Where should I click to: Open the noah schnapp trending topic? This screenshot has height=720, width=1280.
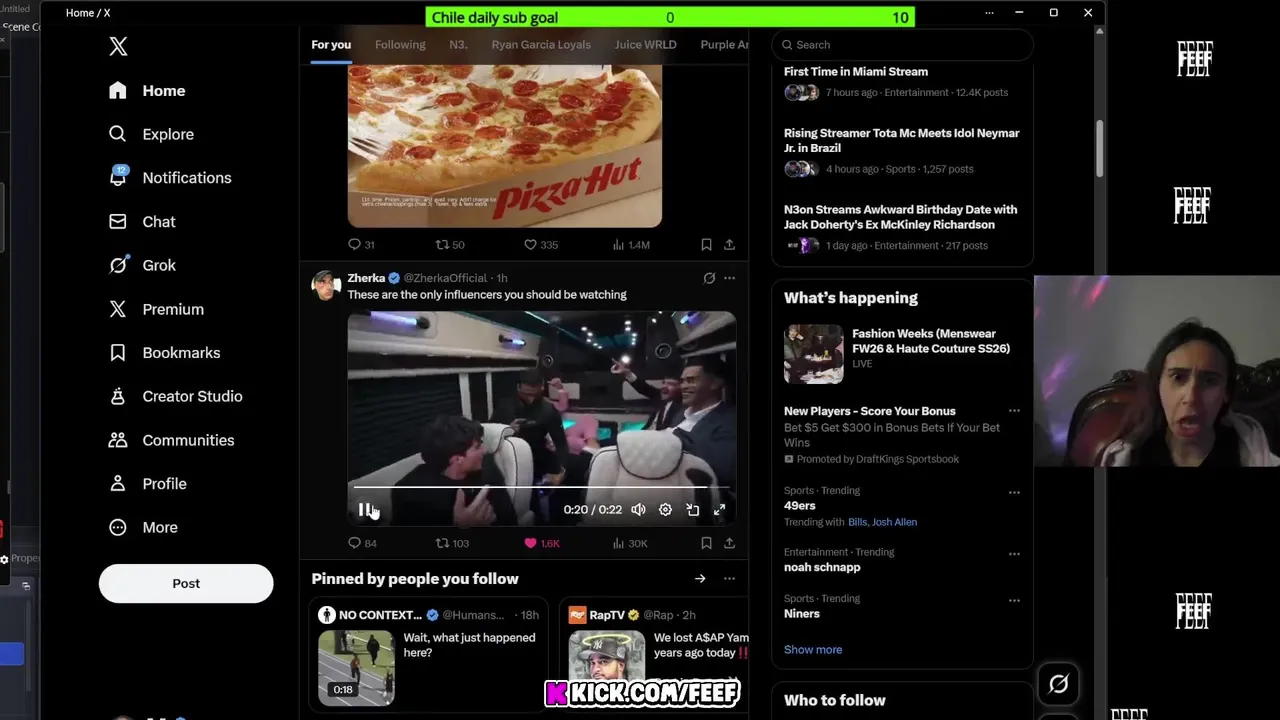[822, 567]
